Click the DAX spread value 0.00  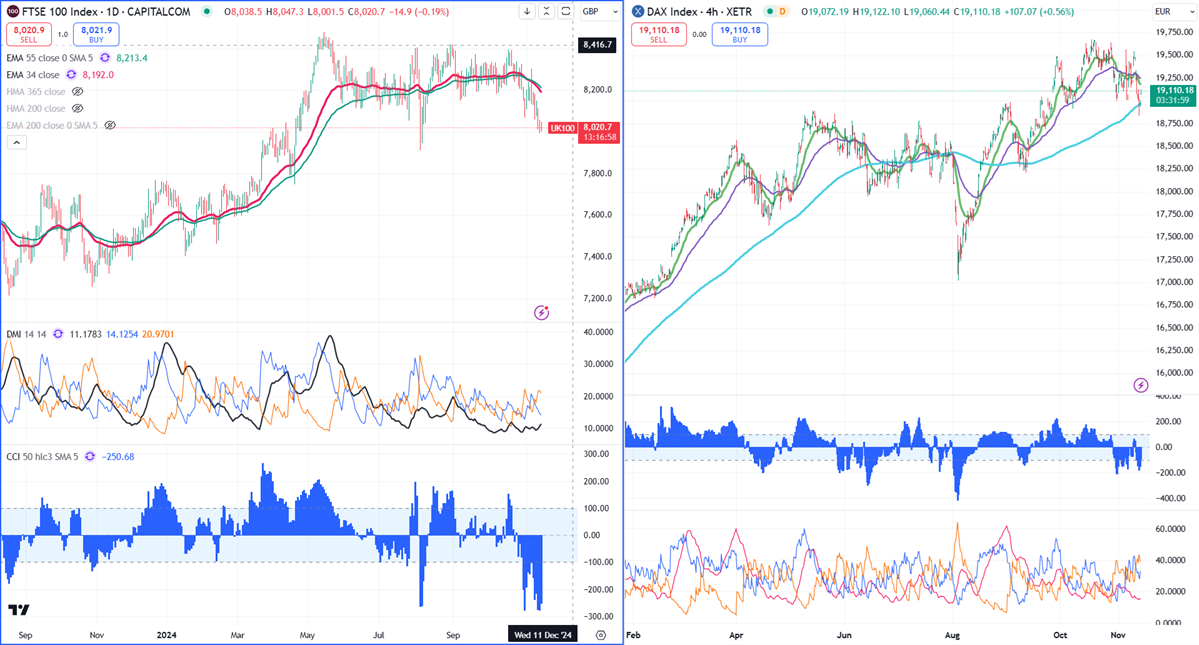click(700, 34)
